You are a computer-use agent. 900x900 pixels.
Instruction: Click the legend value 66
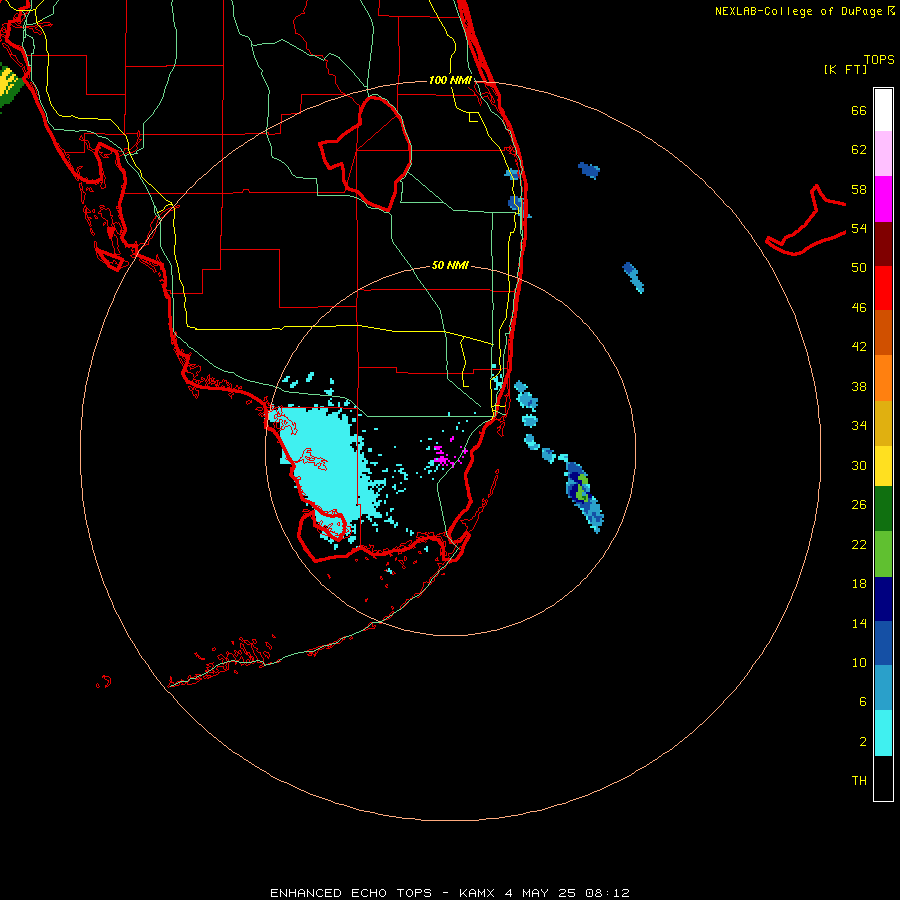point(859,110)
